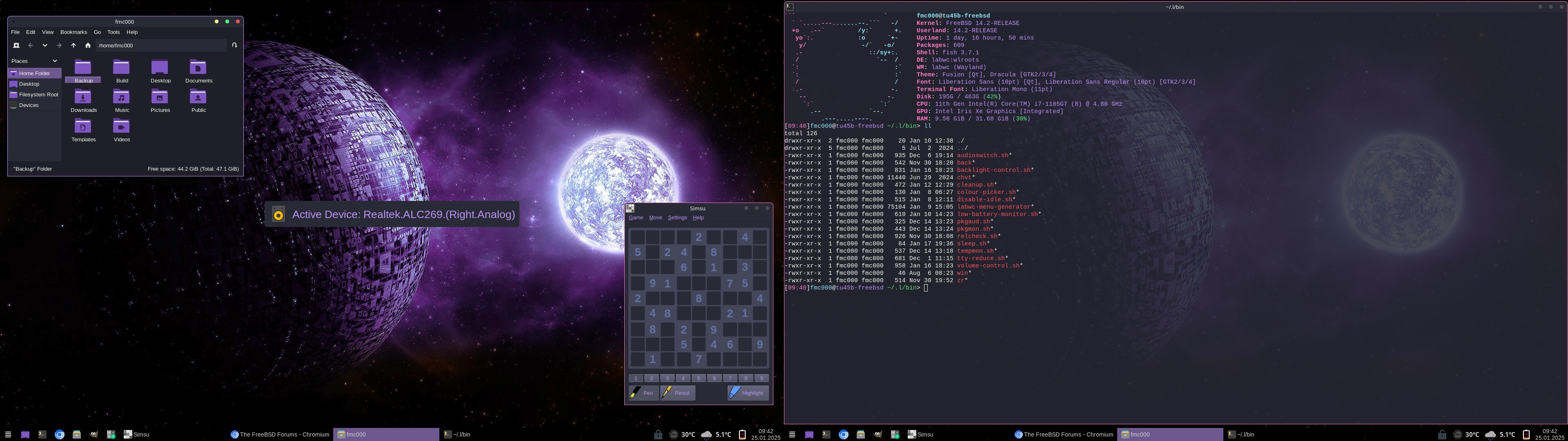Open the Move menu in Simsu
This screenshot has width=1568, height=441.
tap(655, 218)
